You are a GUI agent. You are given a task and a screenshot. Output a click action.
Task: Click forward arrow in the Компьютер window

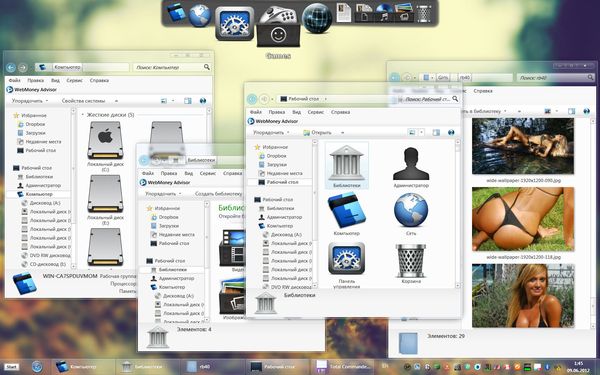tap(23, 68)
